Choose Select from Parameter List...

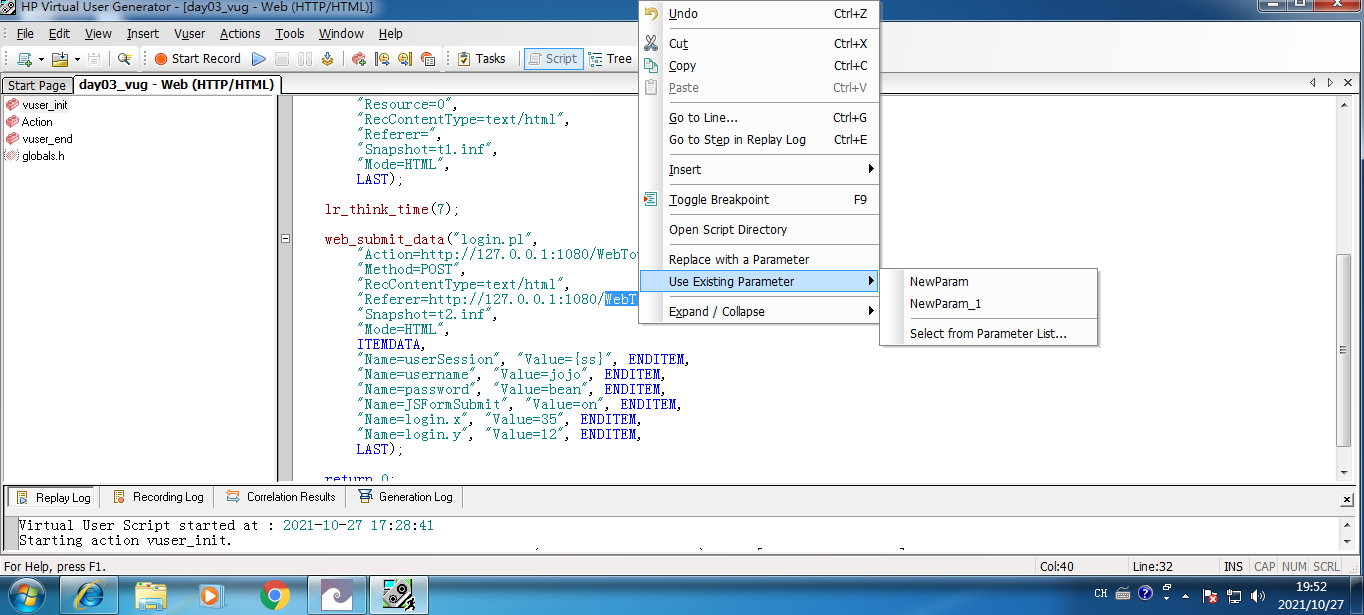(x=988, y=334)
